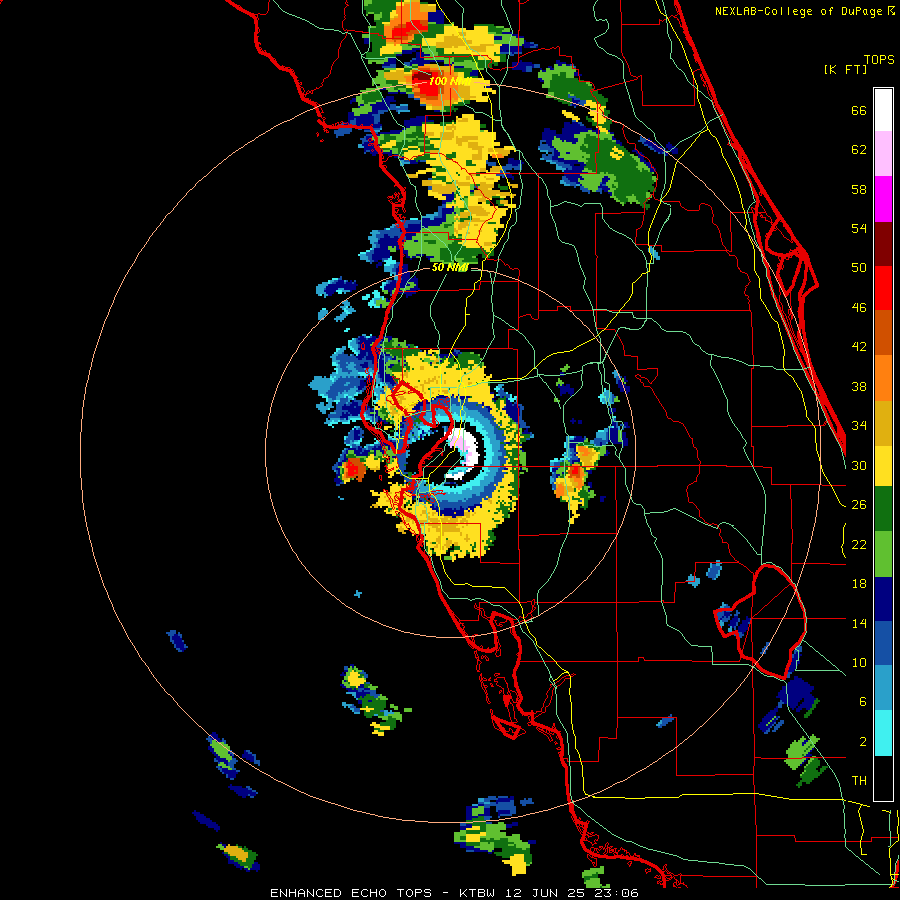The height and width of the screenshot is (900, 900).
Task: Click the 23:06 timestamp
Action: pyautogui.click(x=617, y=893)
